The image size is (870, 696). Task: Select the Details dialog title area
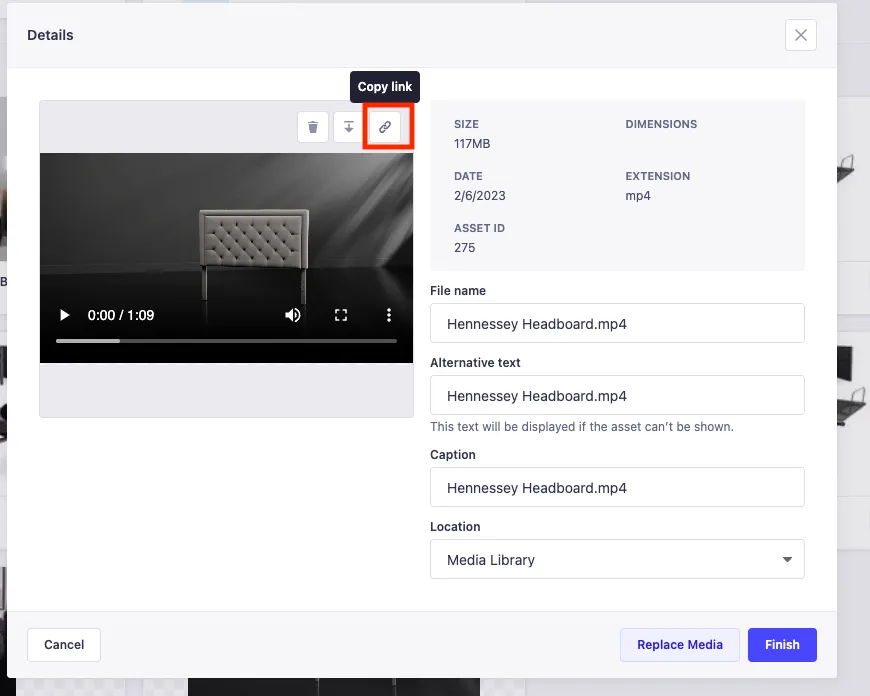pos(50,35)
